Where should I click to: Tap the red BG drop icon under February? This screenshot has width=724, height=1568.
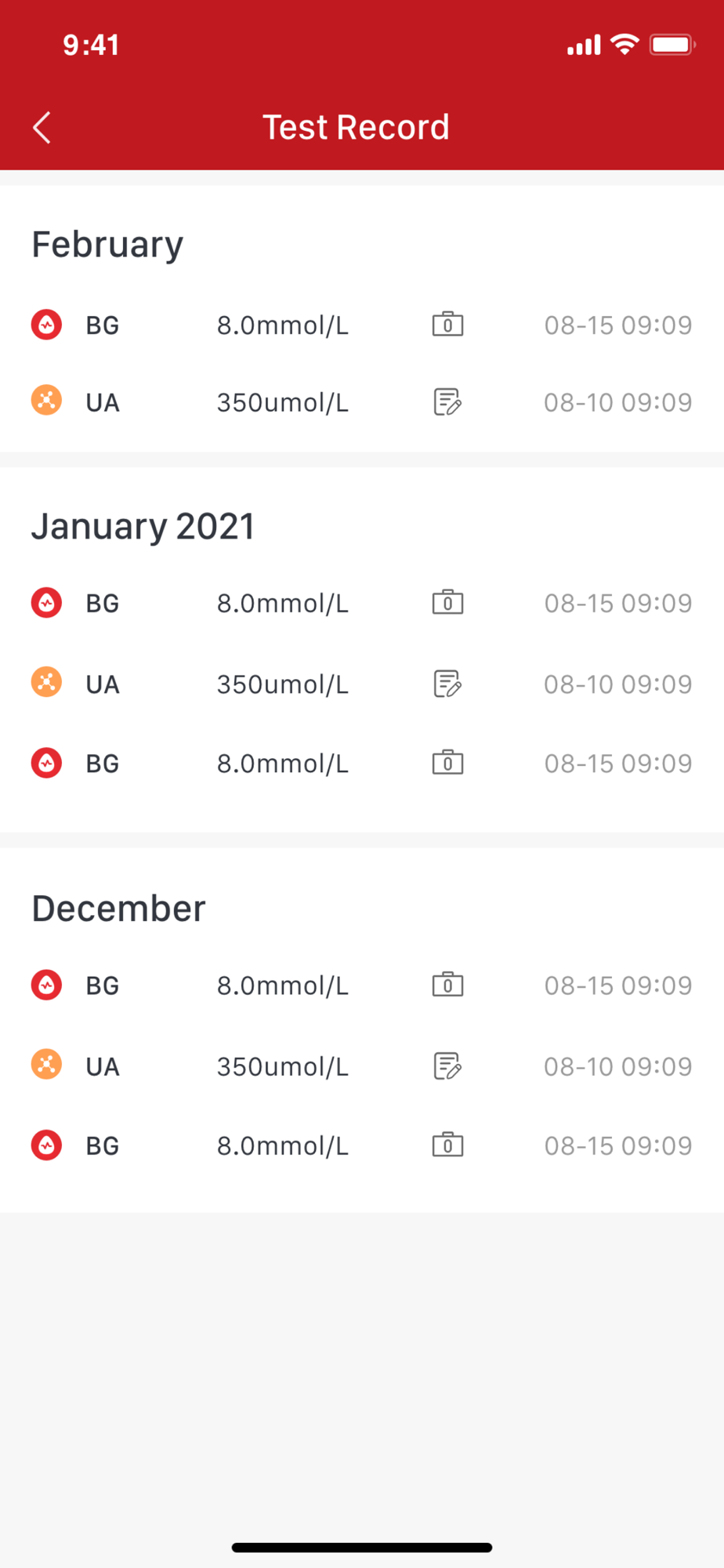coord(46,325)
